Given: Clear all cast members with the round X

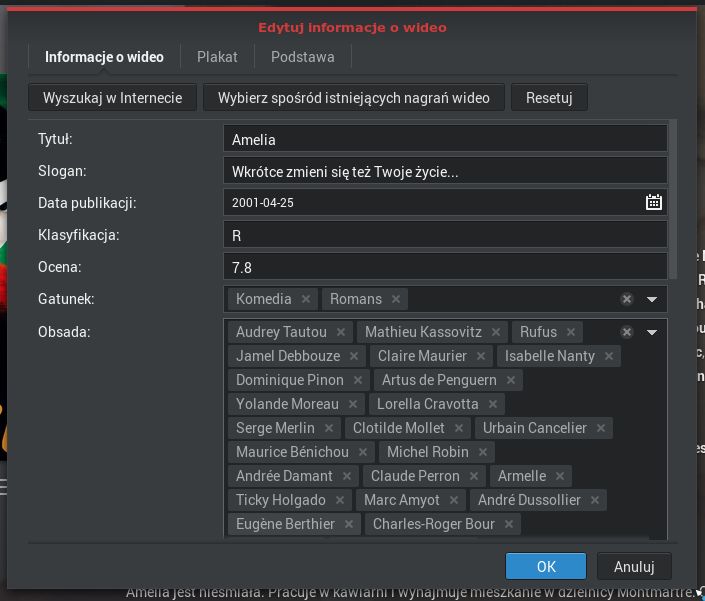Looking at the screenshot, I should click(x=627, y=332).
